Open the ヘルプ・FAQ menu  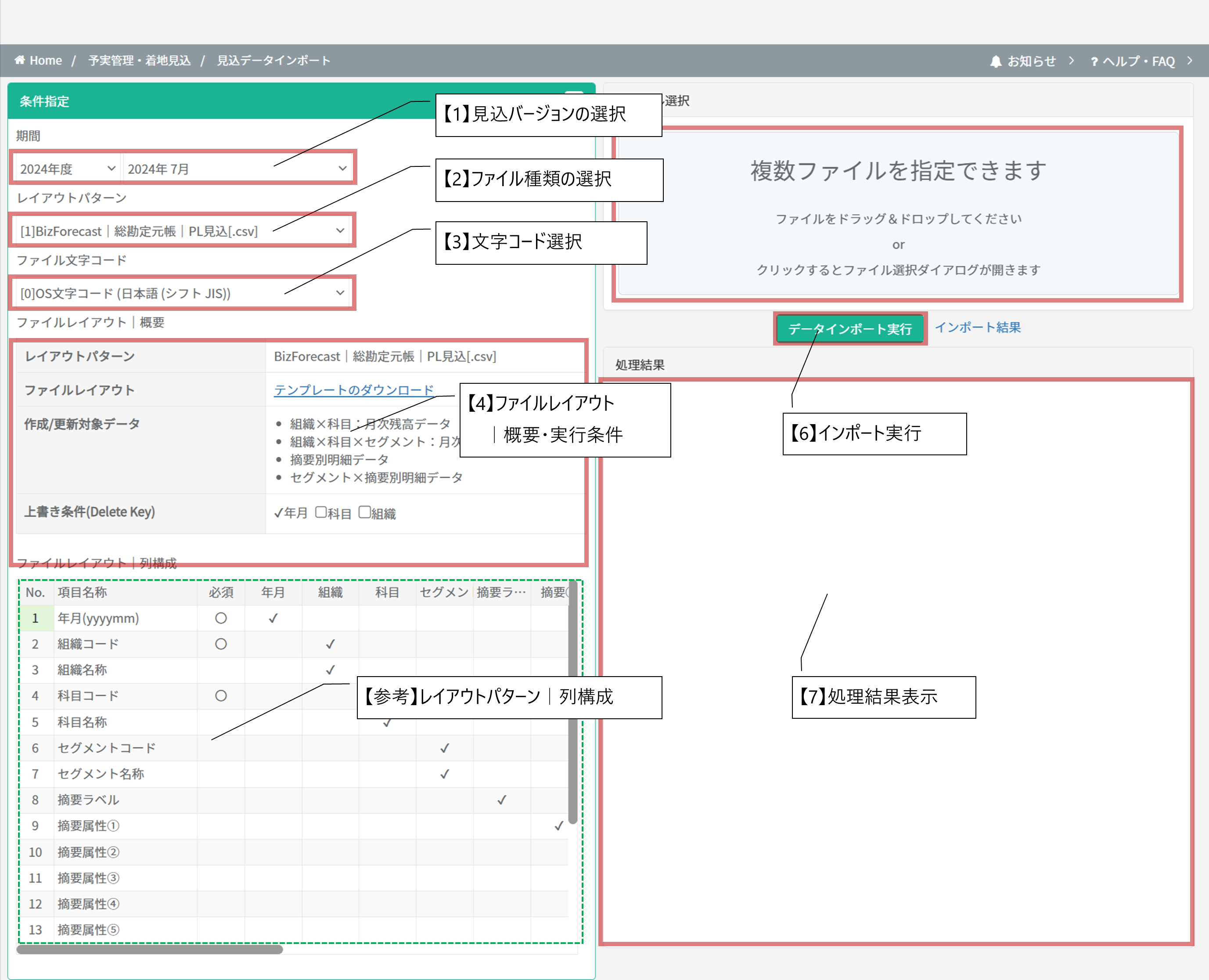tap(1139, 61)
